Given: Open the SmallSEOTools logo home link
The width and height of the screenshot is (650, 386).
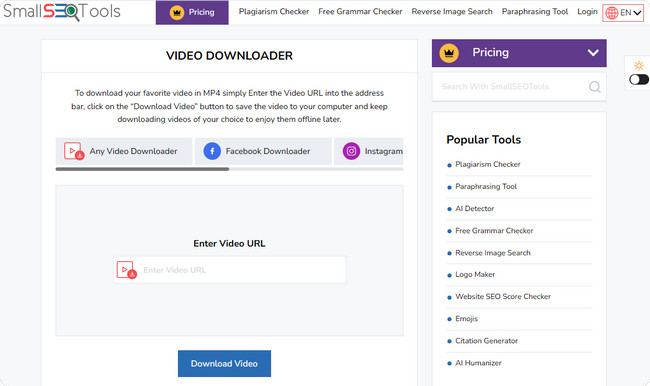Looking at the screenshot, I should pyautogui.click(x=62, y=11).
